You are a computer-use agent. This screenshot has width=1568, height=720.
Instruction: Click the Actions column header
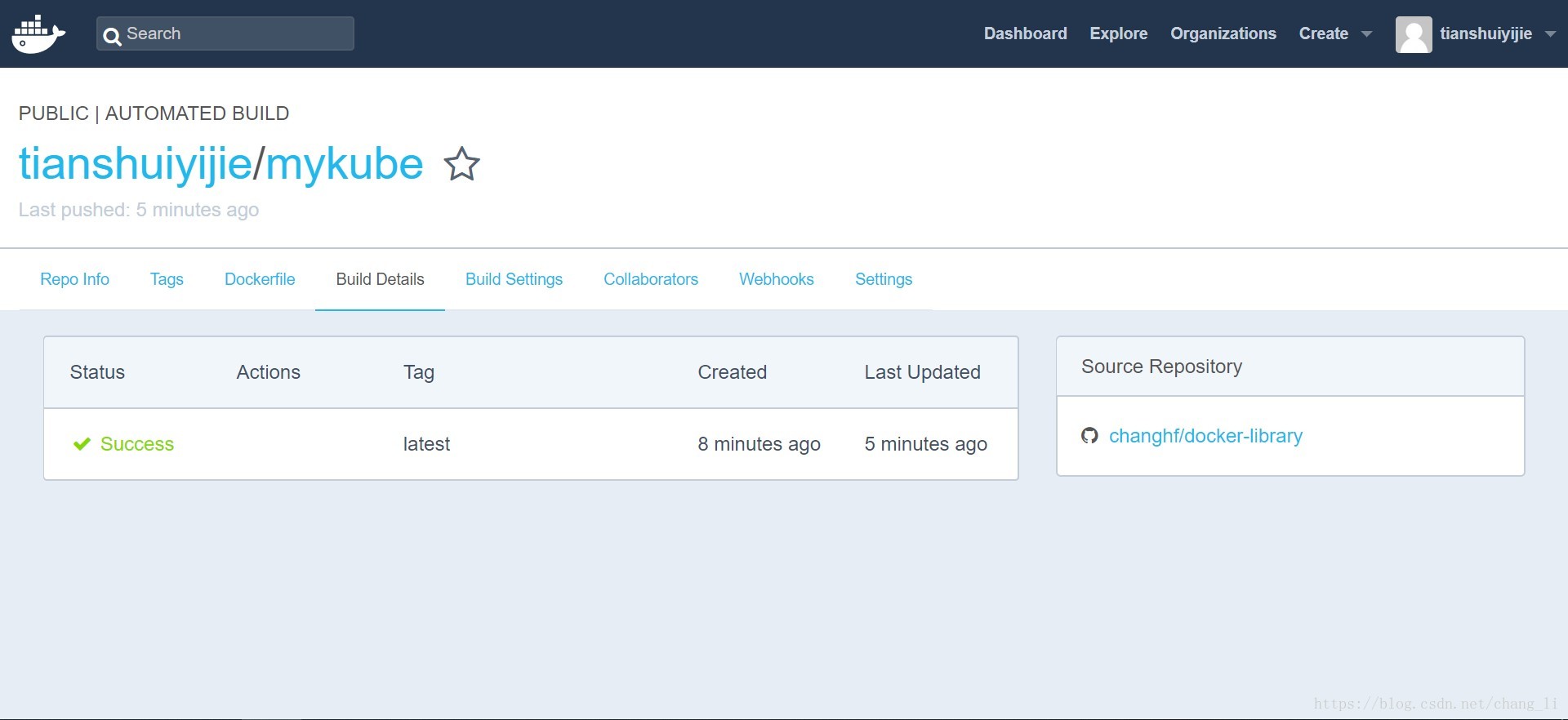[268, 372]
